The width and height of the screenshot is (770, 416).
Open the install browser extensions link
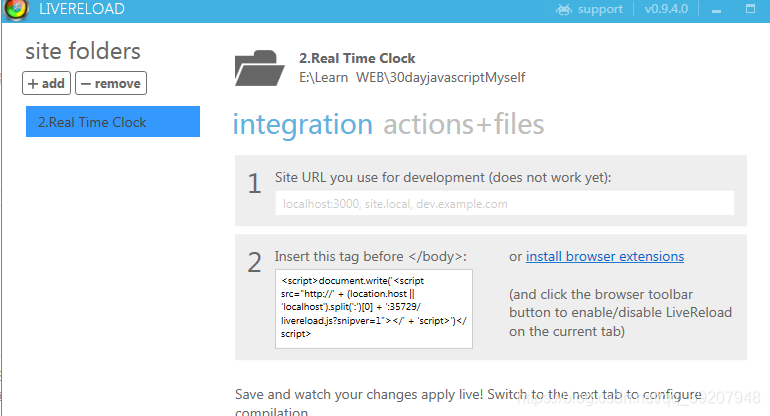(605, 256)
